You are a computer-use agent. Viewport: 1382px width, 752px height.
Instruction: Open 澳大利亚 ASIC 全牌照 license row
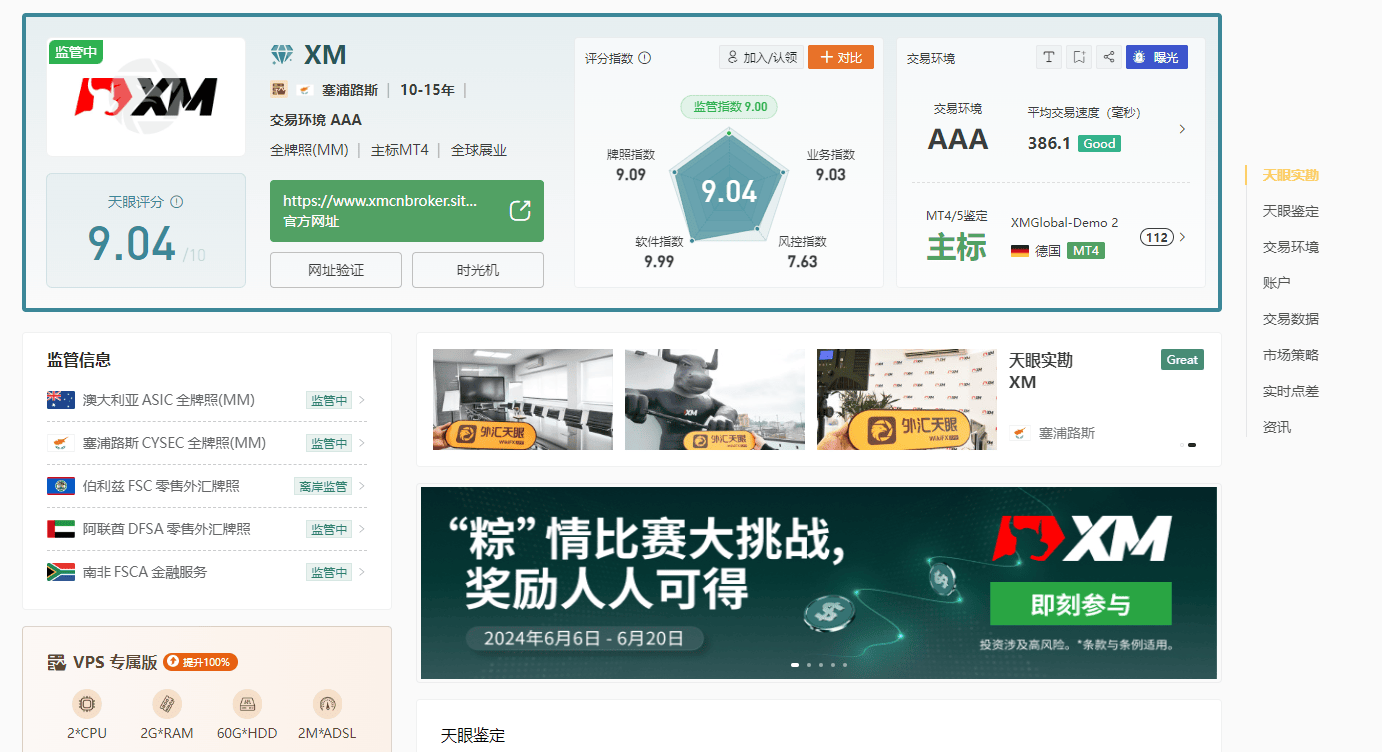pos(207,400)
